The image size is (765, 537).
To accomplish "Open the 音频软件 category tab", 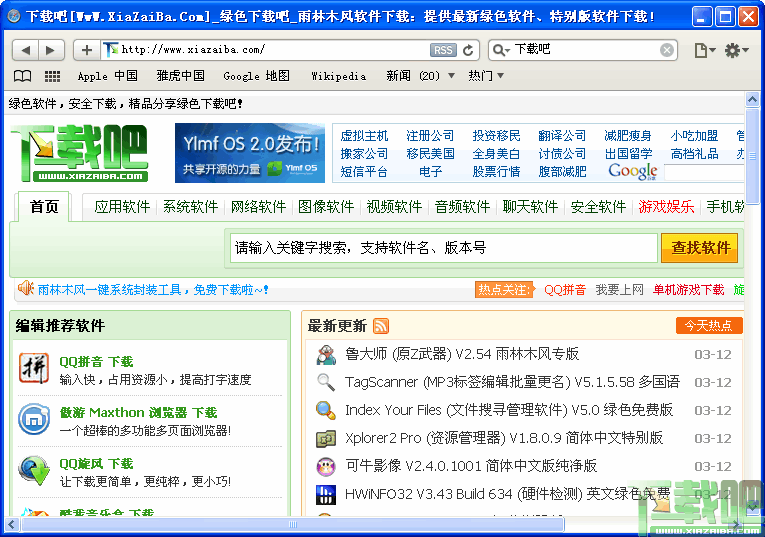I will [x=462, y=207].
